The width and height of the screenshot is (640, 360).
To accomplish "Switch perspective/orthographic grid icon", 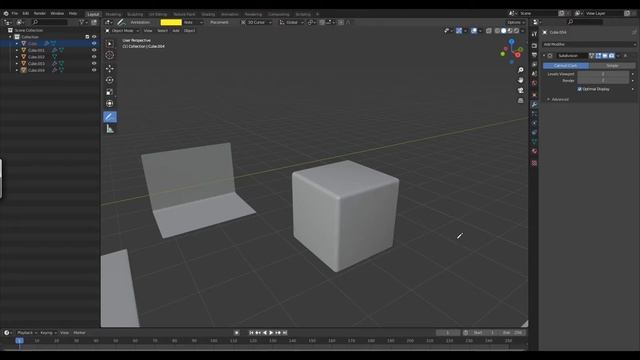I will pyautogui.click(x=520, y=100).
